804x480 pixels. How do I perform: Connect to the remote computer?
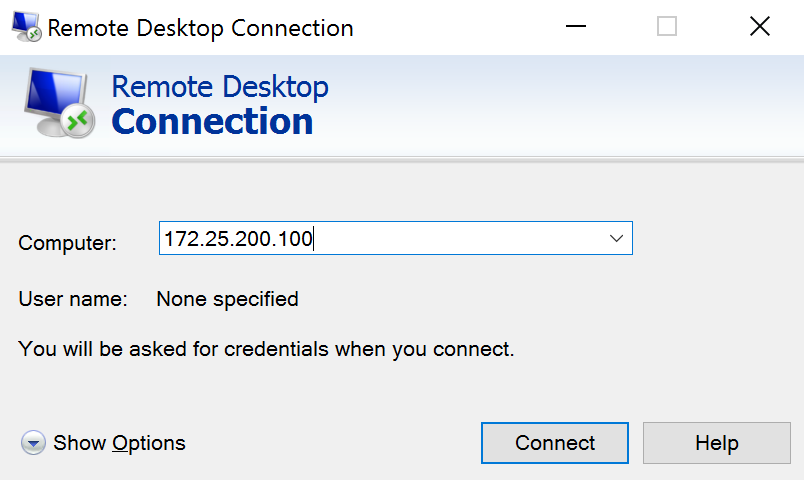pos(555,443)
